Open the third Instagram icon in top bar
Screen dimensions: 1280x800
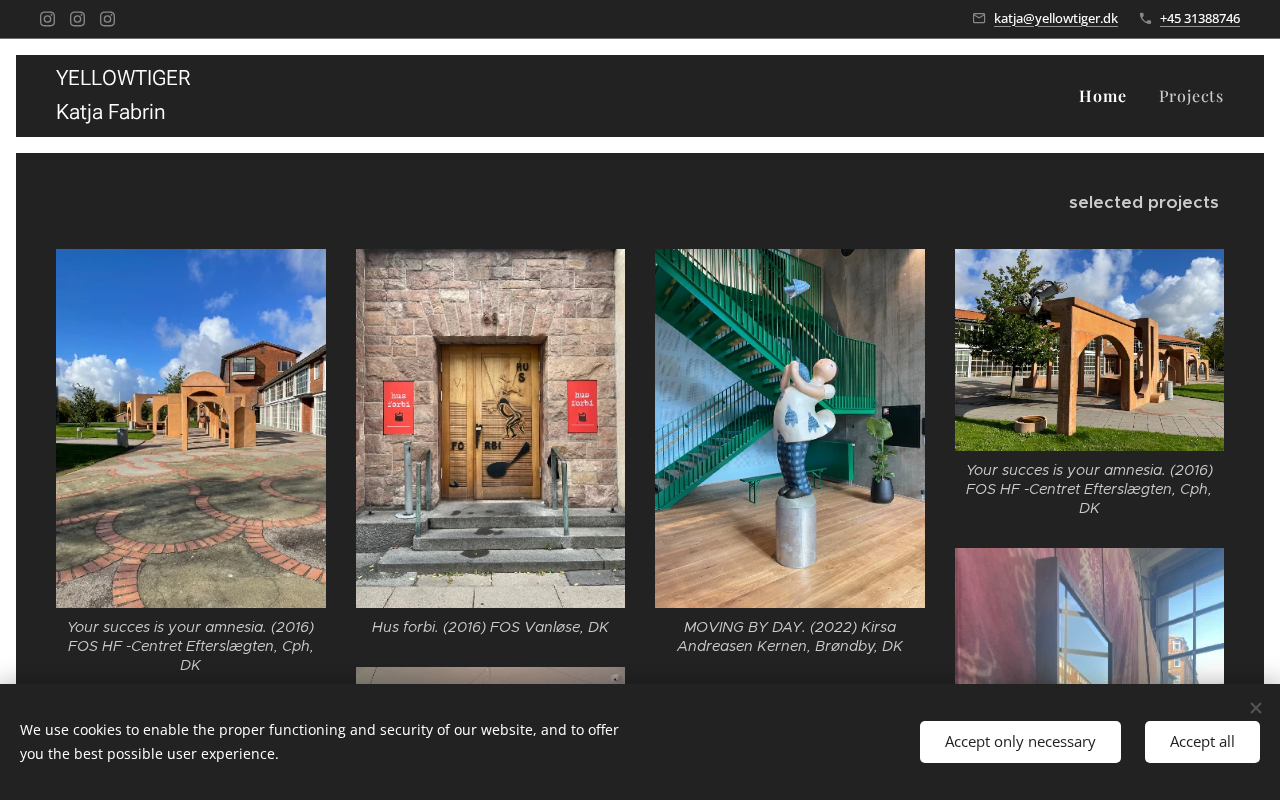point(107,19)
